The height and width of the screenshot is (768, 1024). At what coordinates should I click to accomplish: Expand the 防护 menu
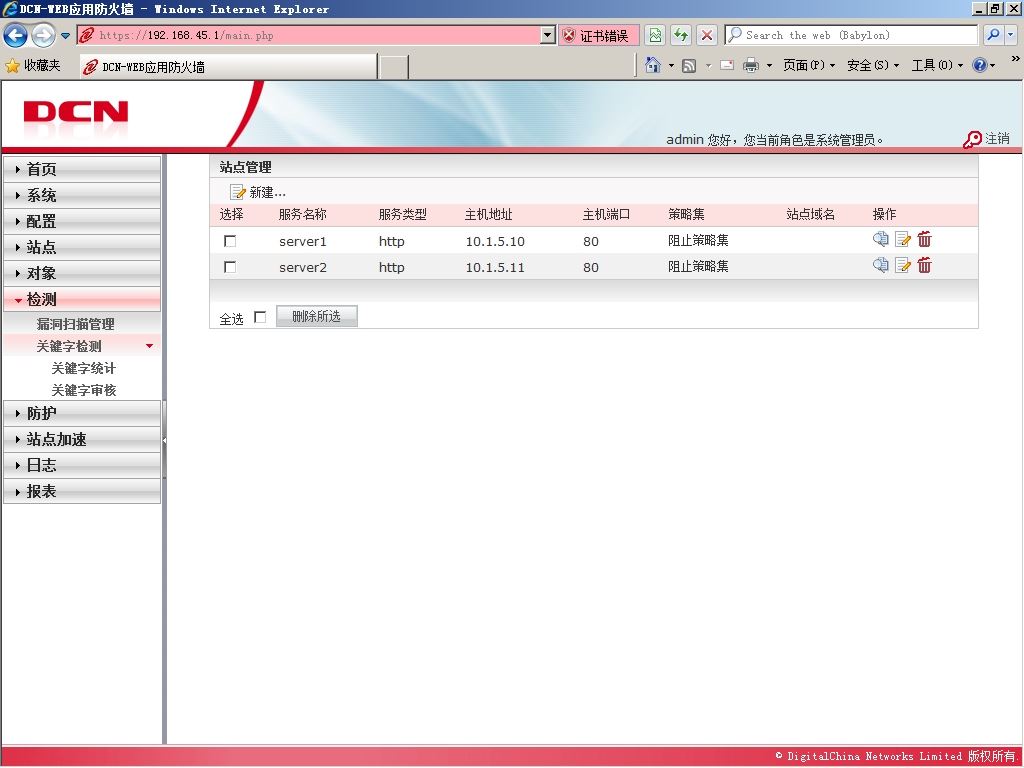[x=82, y=413]
